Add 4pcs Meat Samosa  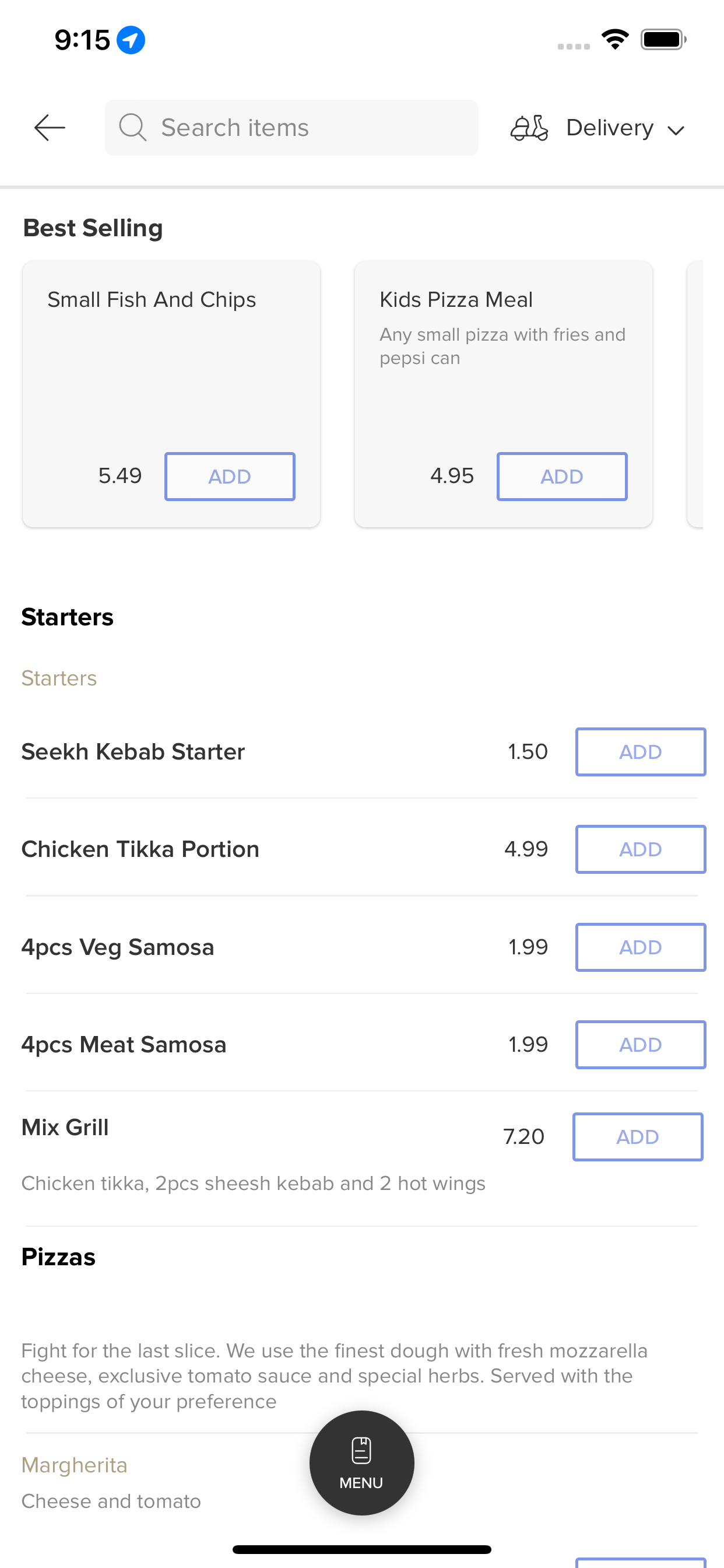point(641,1045)
